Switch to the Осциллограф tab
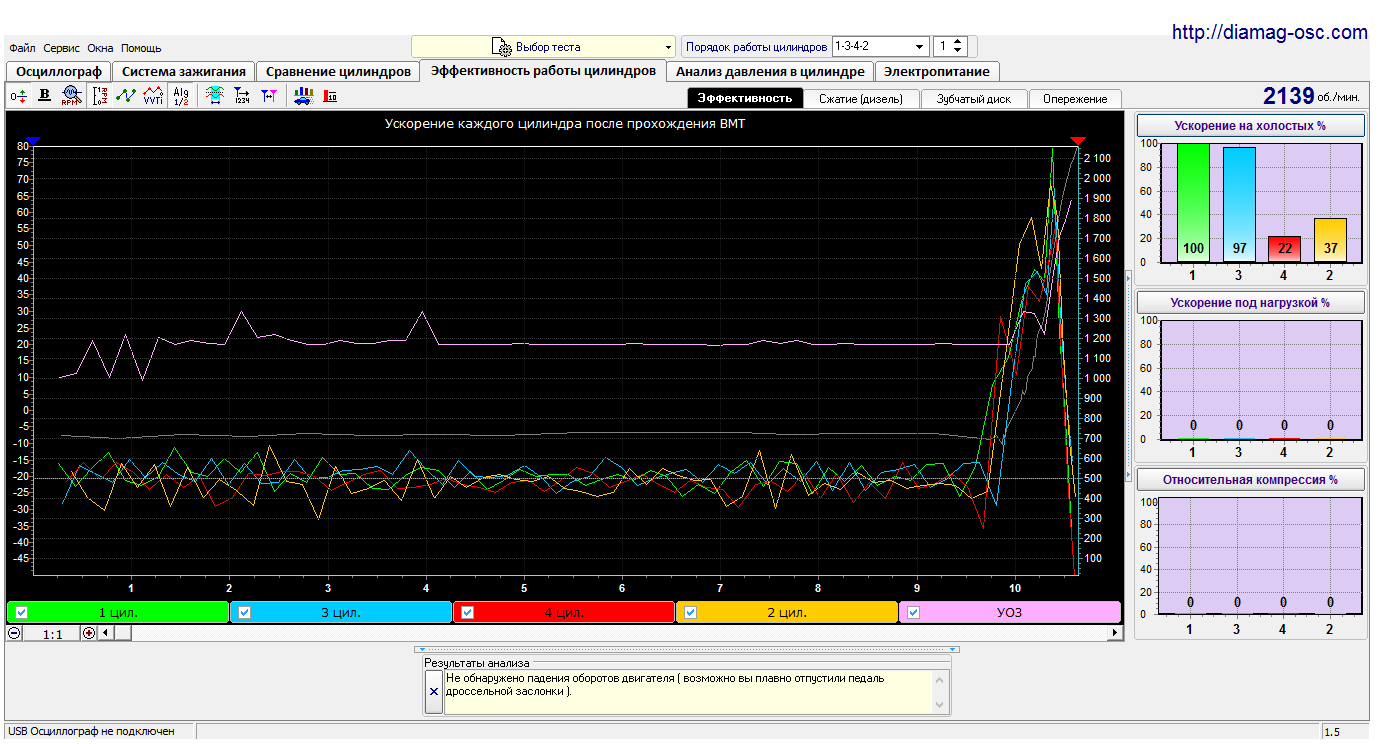 (x=59, y=72)
